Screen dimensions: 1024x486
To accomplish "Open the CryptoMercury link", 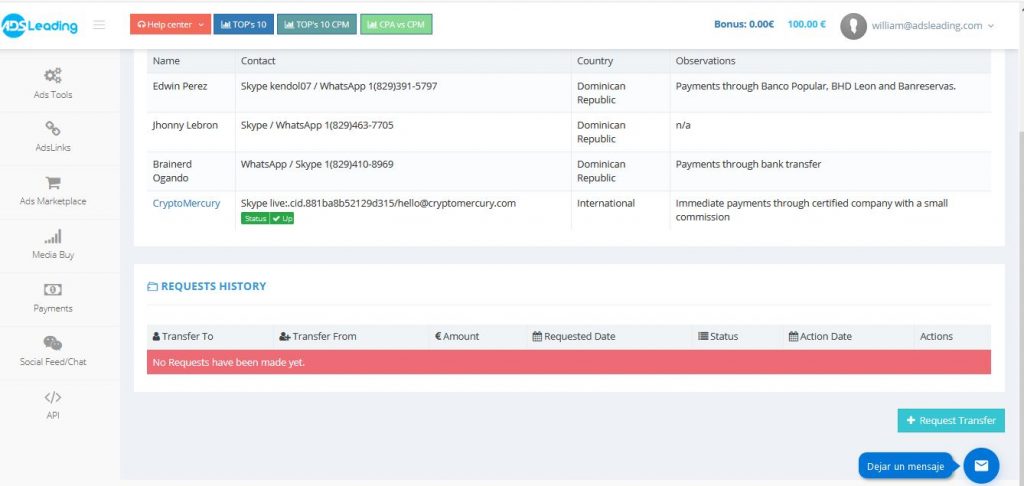I will (186, 203).
